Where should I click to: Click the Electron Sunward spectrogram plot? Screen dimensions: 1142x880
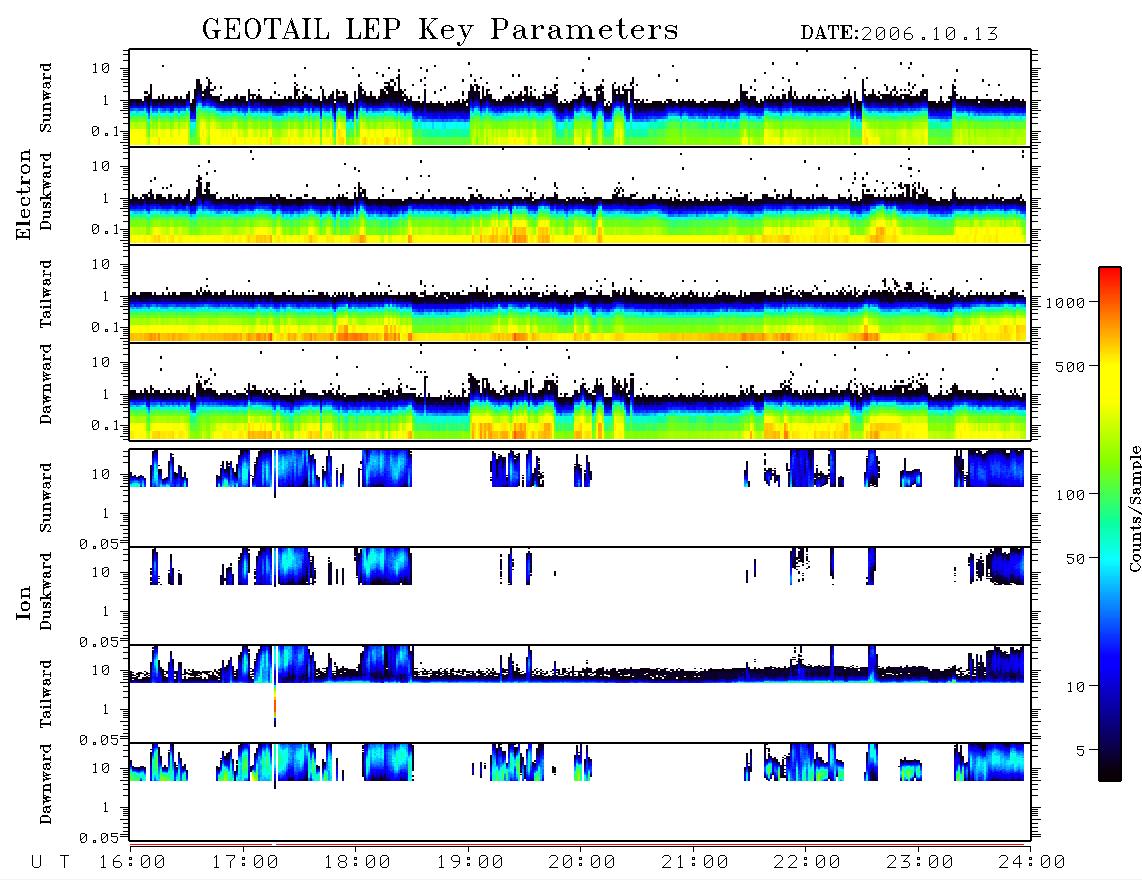580,98
